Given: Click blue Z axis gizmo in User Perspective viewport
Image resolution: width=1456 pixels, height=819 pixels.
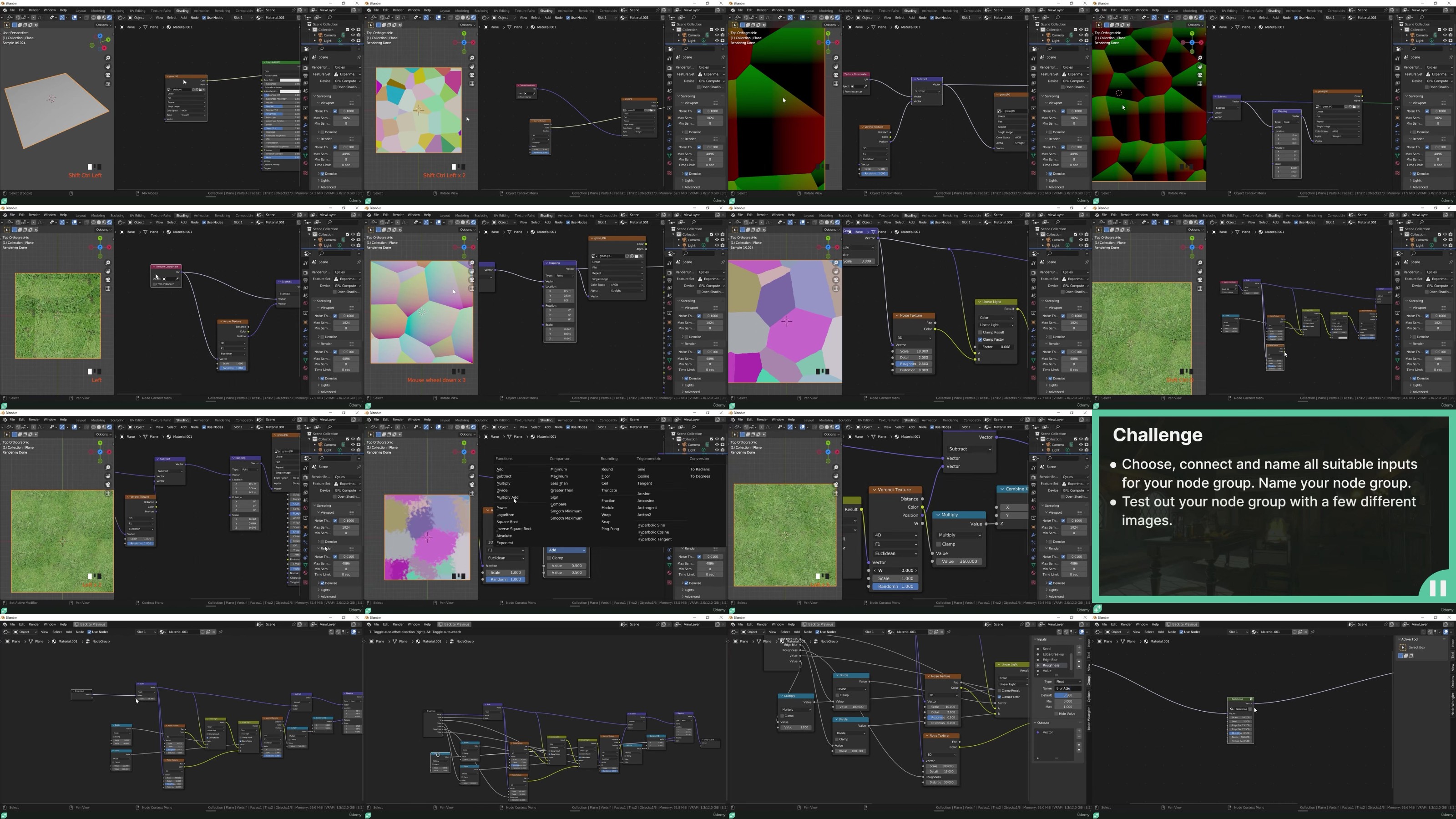Looking at the screenshot, I should click(x=100, y=35).
